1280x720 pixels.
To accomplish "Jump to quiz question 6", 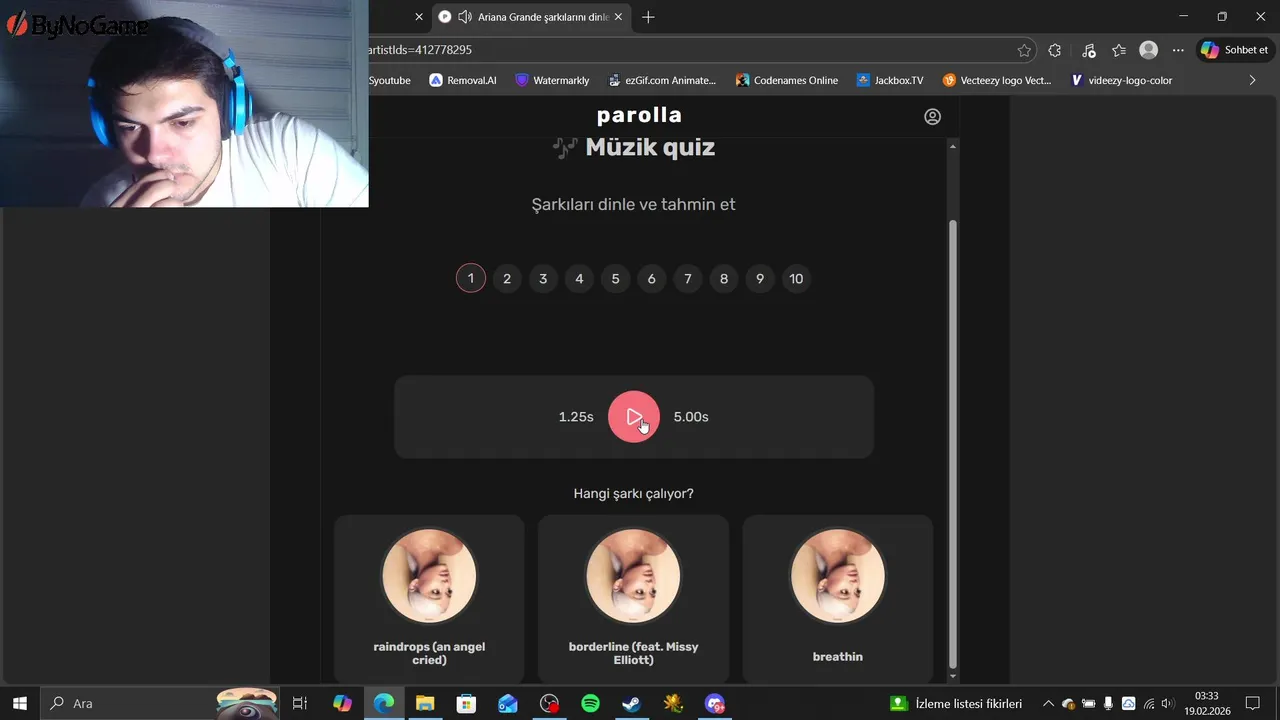I will 651,278.
